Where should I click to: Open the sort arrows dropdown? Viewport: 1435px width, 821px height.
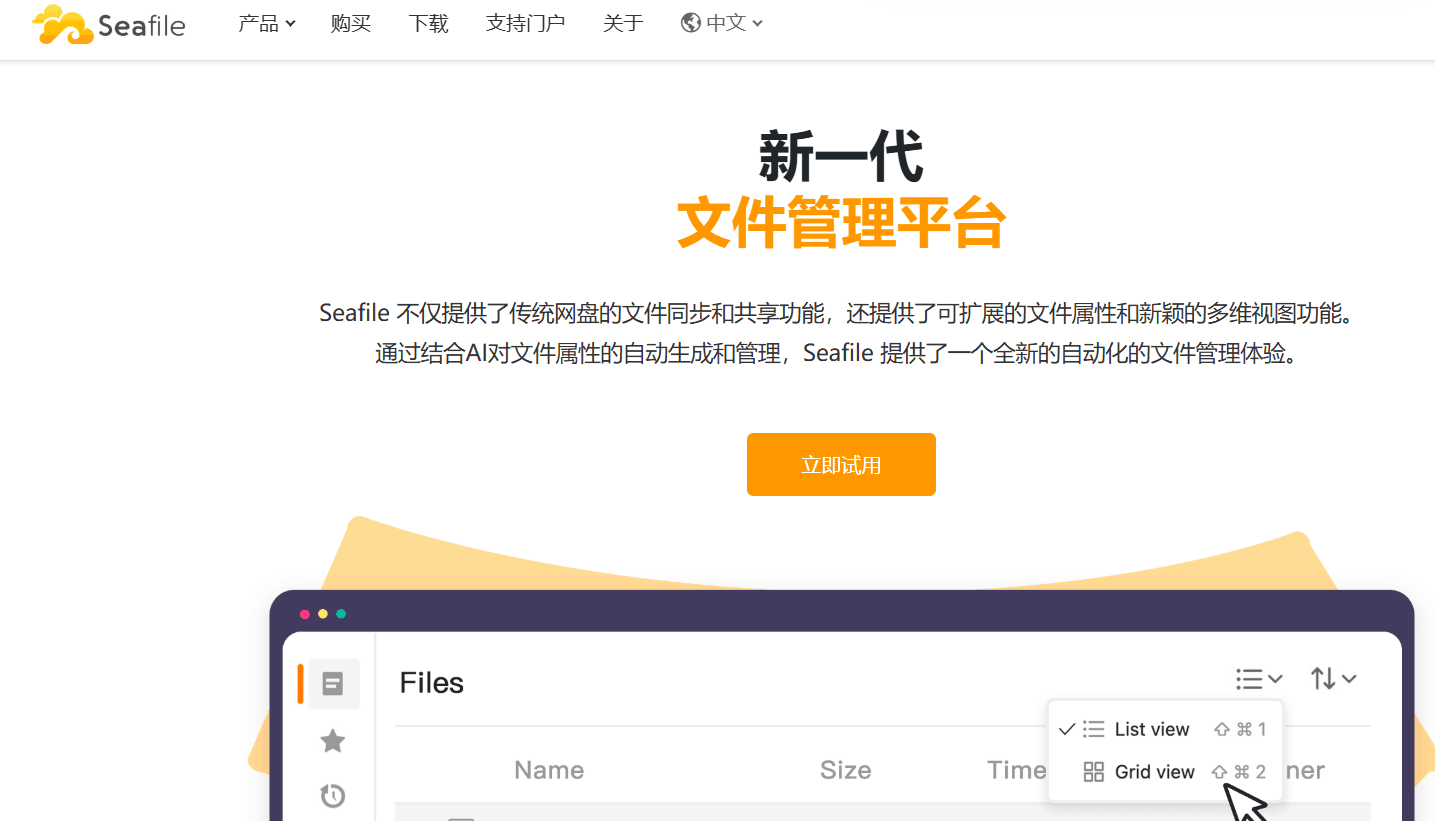[x=1334, y=679]
